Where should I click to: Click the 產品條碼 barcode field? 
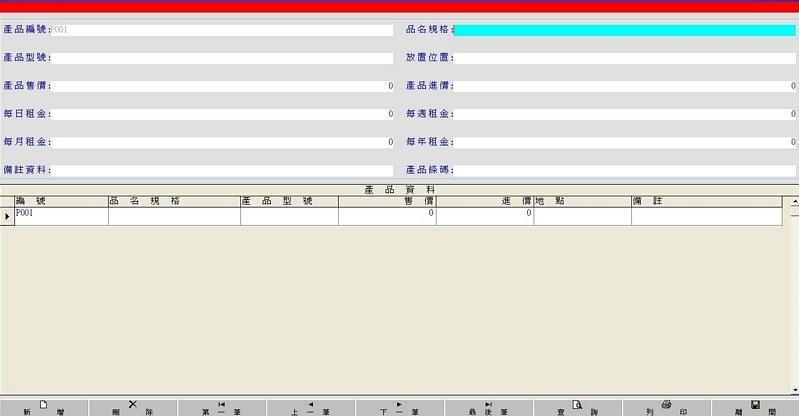[625, 170]
